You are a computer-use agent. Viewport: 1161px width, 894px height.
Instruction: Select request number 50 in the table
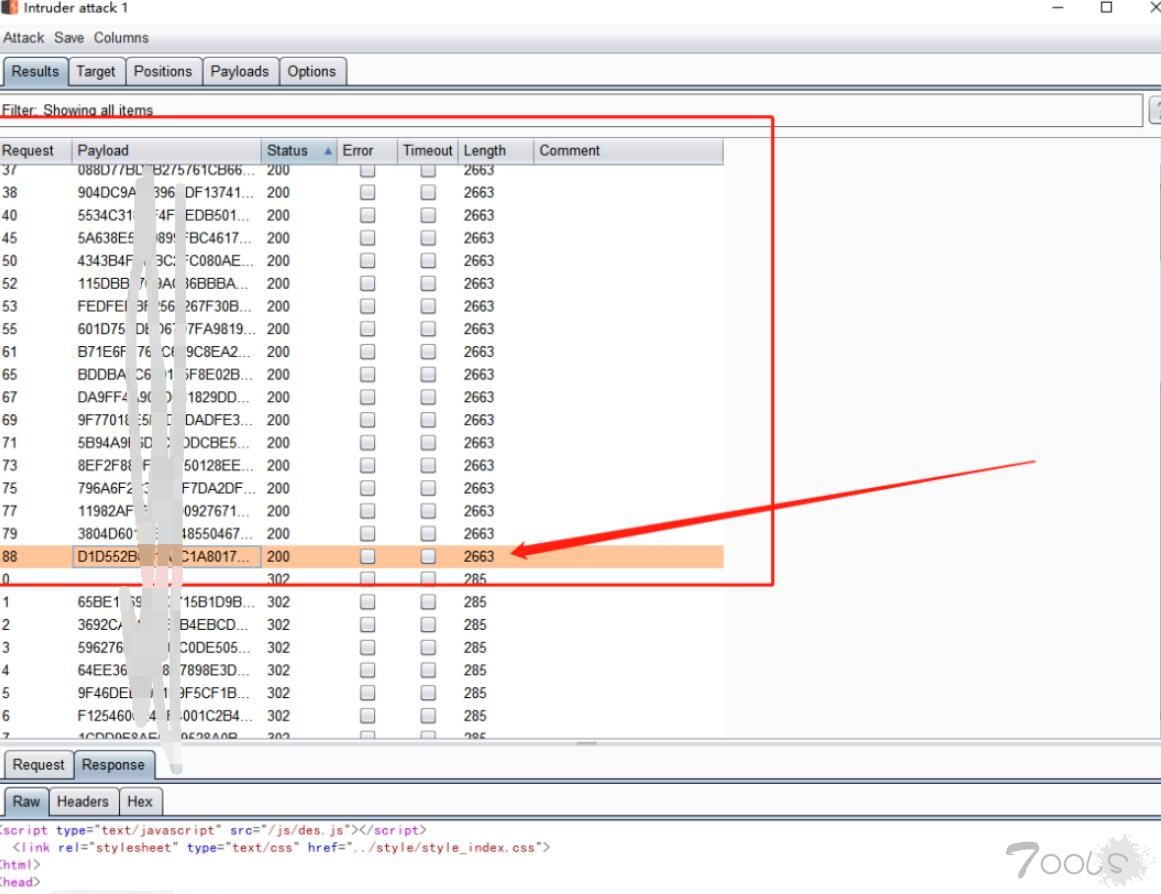pos(10,261)
